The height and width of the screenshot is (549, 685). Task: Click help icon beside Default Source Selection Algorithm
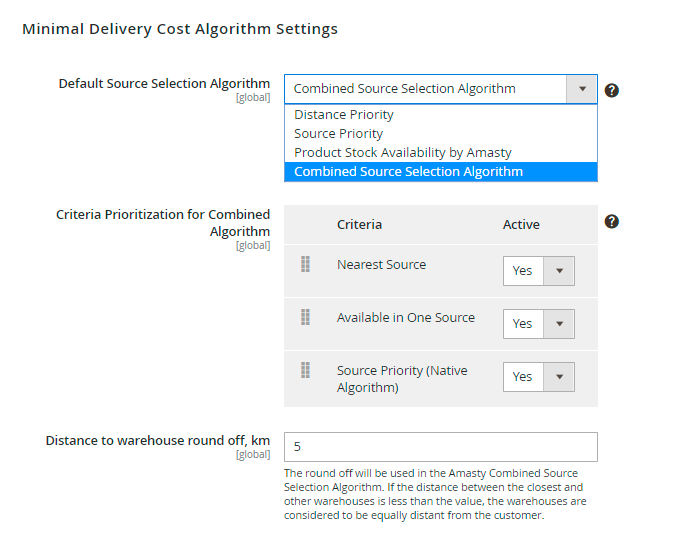612,90
